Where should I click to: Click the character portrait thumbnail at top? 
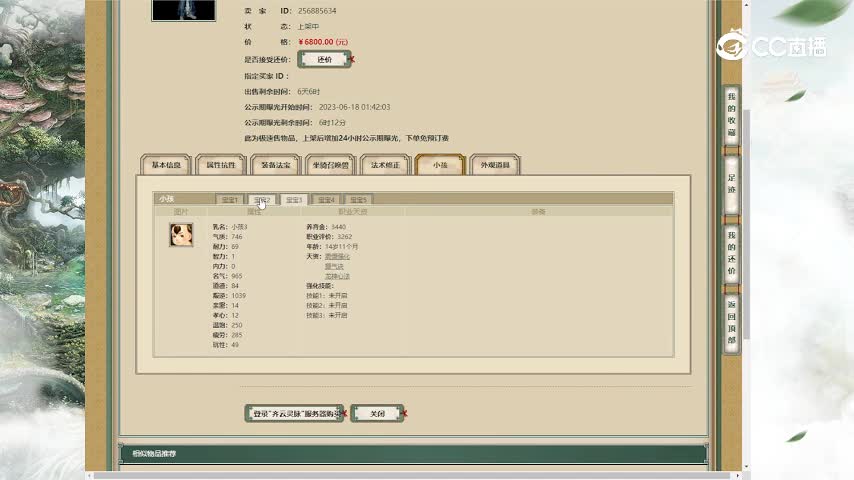click(x=183, y=9)
